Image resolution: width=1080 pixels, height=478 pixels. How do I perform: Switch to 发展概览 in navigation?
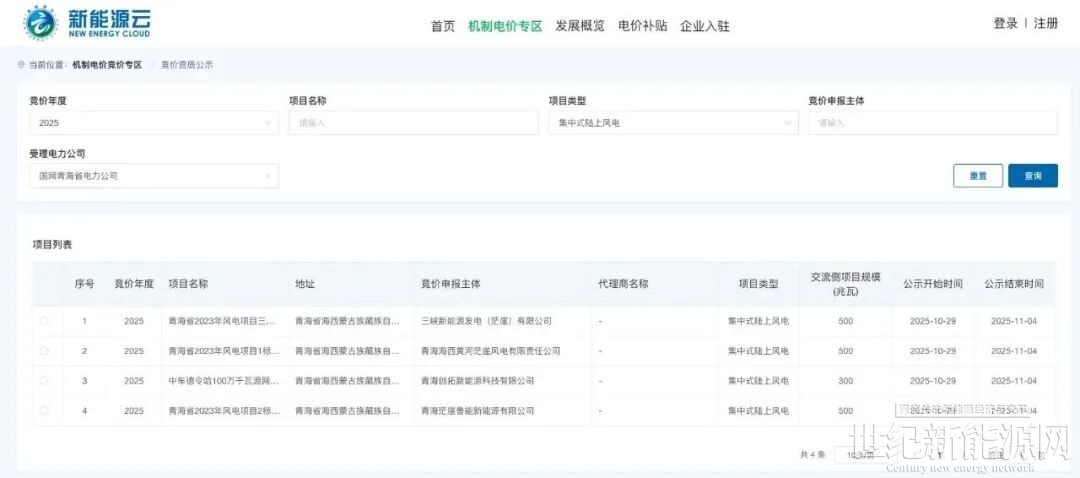click(x=580, y=26)
